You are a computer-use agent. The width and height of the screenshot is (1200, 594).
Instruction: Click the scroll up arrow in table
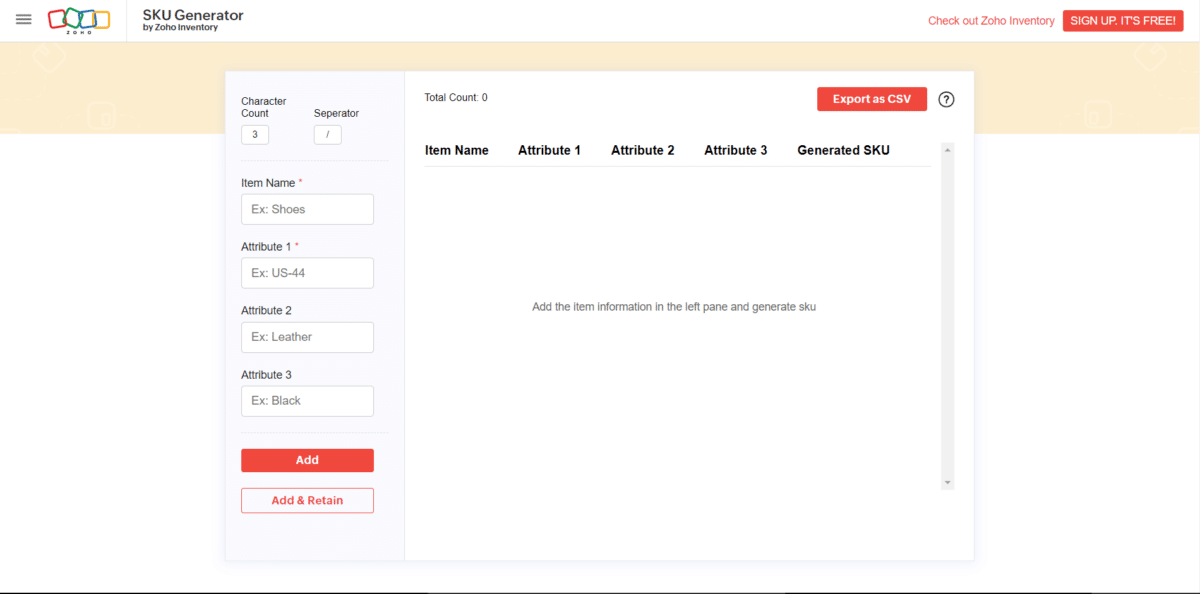click(948, 150)
